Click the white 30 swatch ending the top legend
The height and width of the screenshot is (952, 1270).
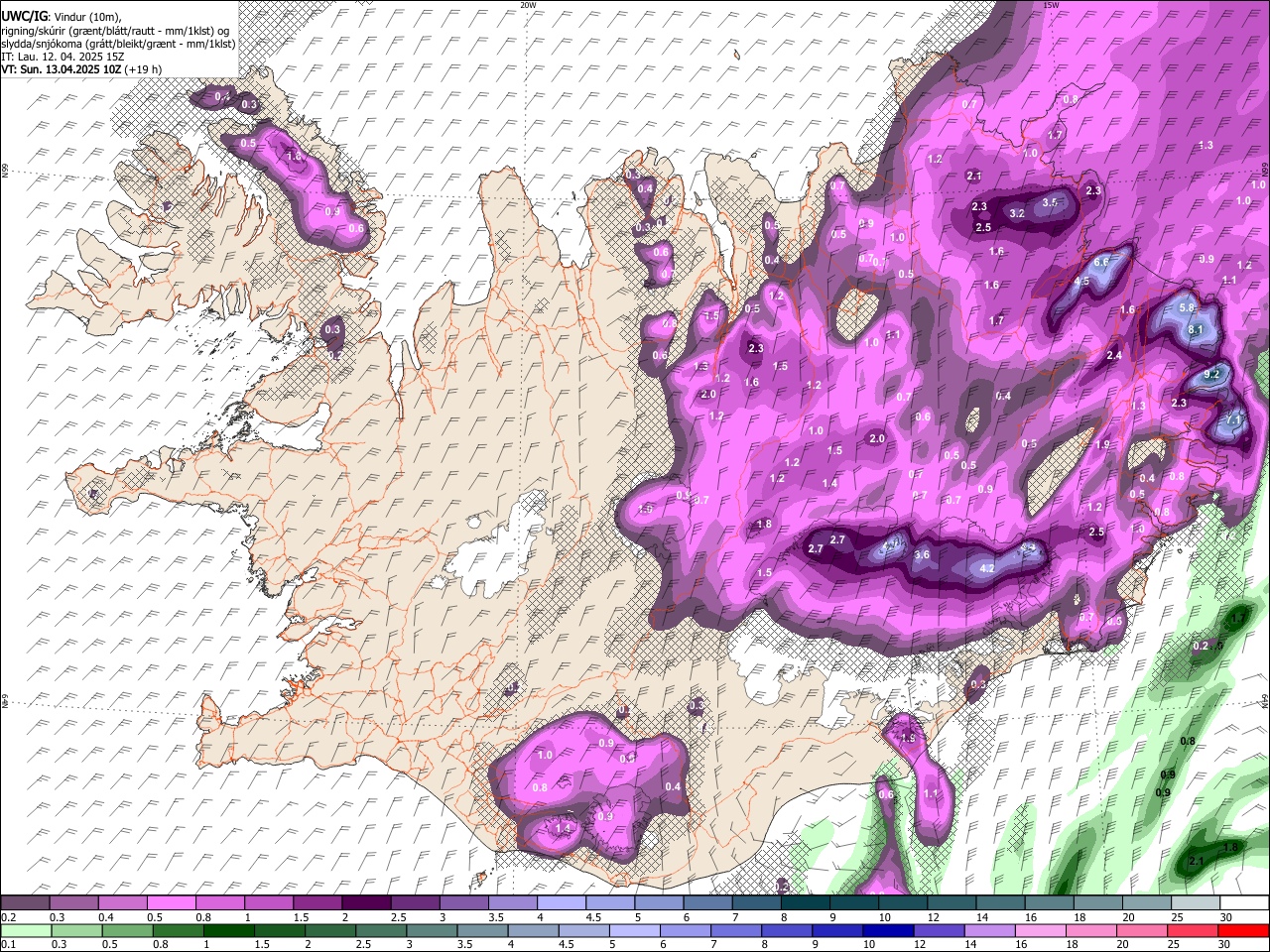[x=1244, y=903]
